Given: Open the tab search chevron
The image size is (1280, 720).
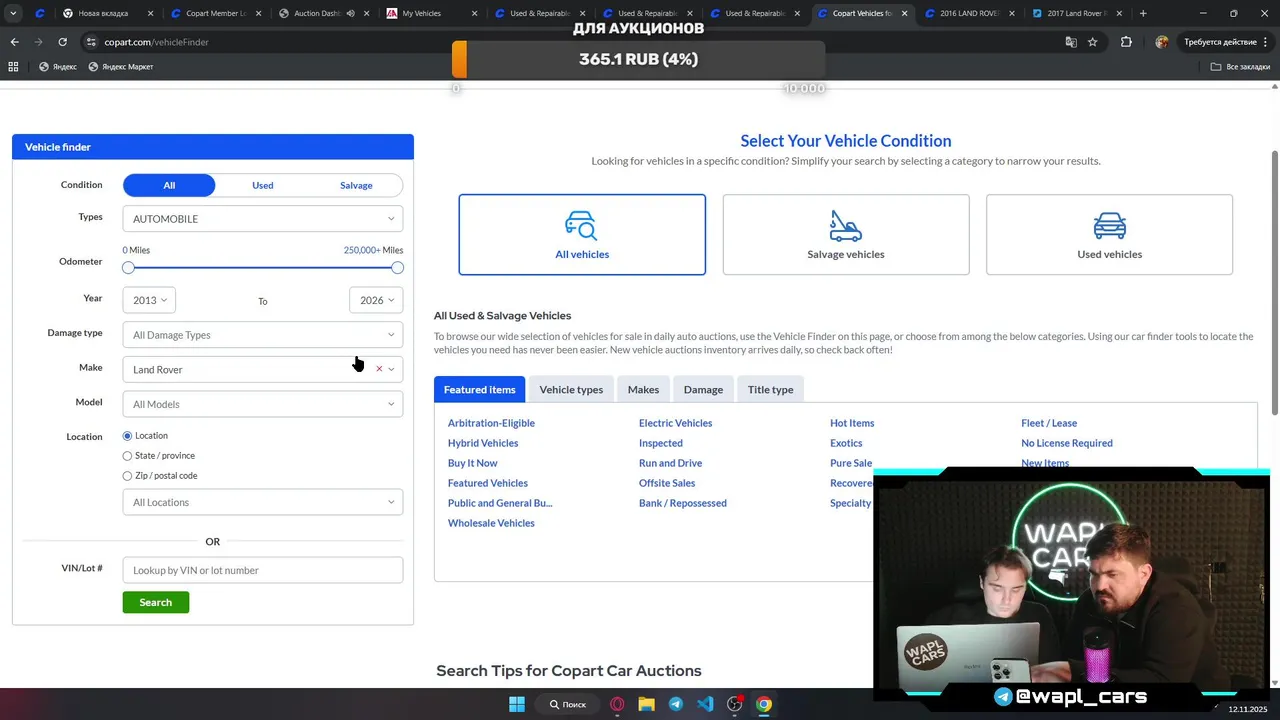Looking at the screenshot, I should [13, 14].
